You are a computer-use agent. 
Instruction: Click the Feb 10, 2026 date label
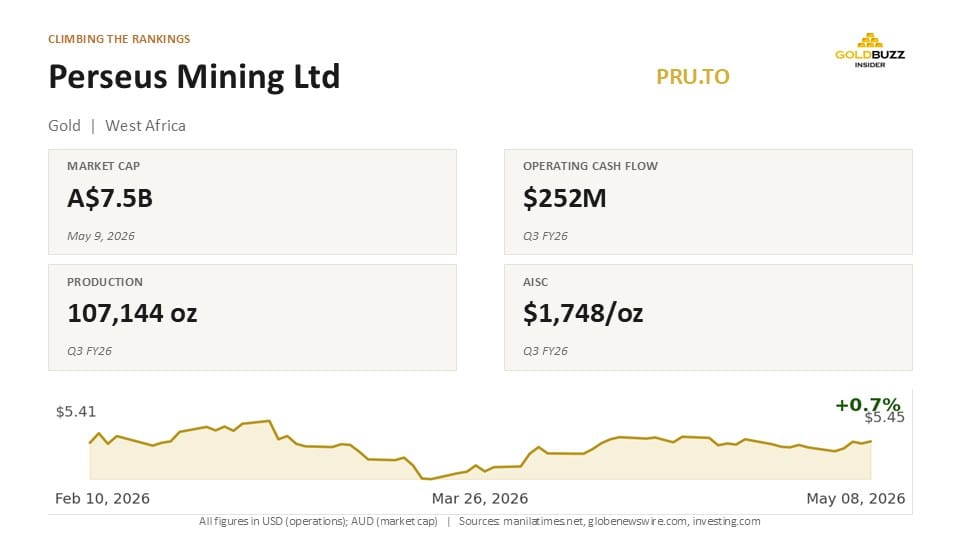(102, 498)
